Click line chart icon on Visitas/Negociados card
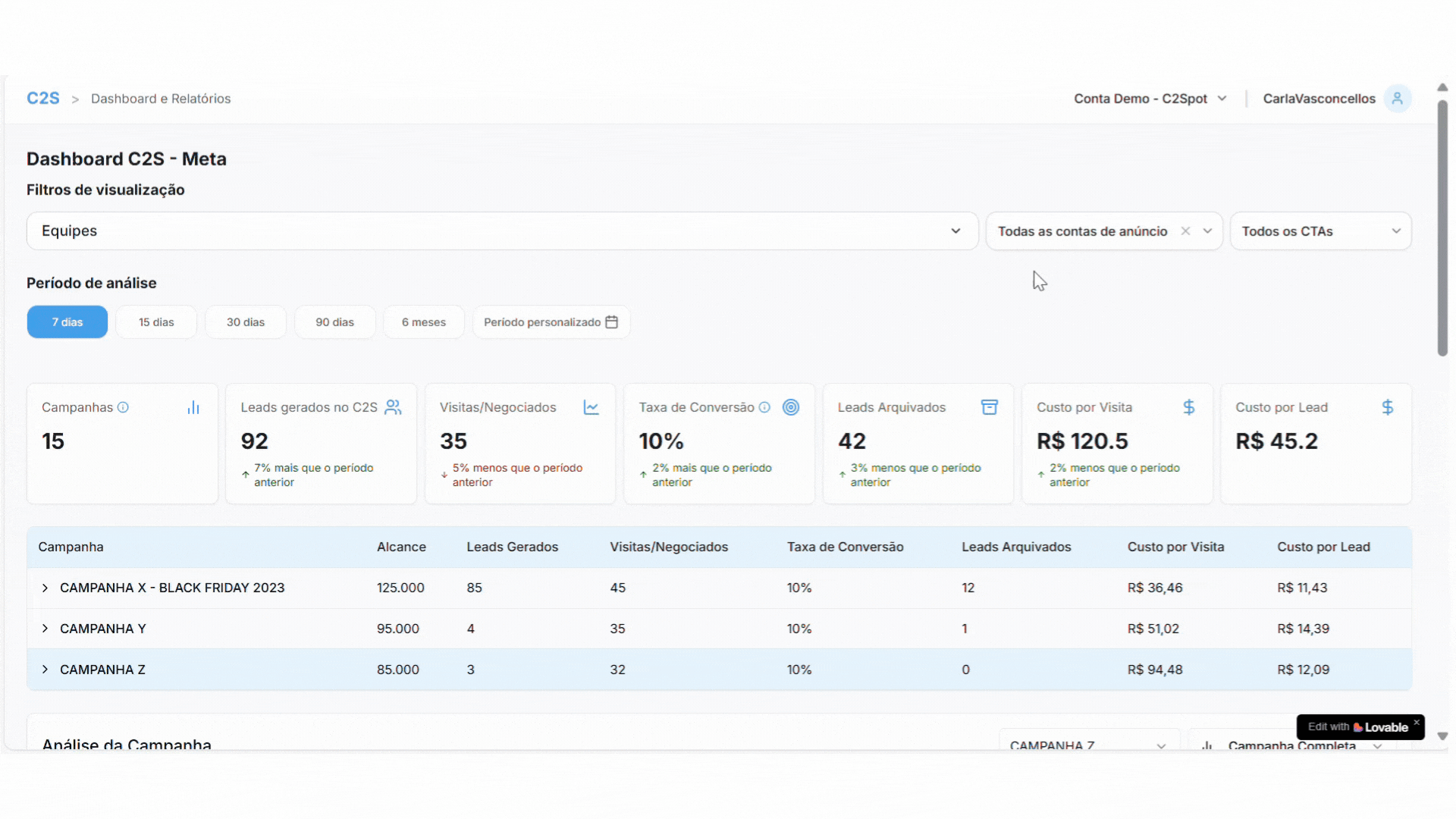Image resolution: width=1456 pixels, height=819 pixels. (x=591, y=408)
